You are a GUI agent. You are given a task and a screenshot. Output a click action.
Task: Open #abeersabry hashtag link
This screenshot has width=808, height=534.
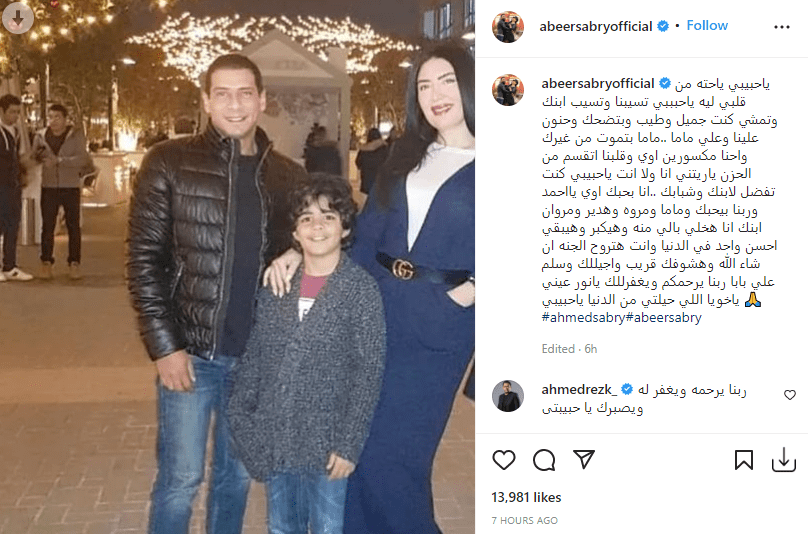pos(664,318)
